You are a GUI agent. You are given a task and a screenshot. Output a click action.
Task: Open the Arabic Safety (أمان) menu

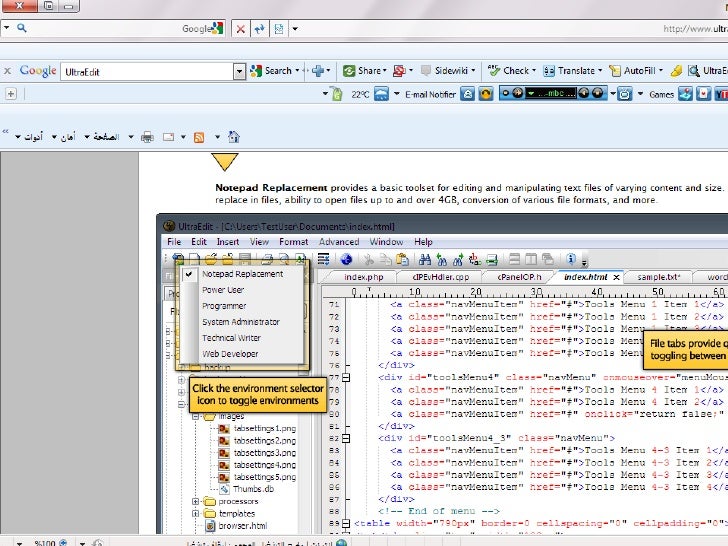[64, 137]
